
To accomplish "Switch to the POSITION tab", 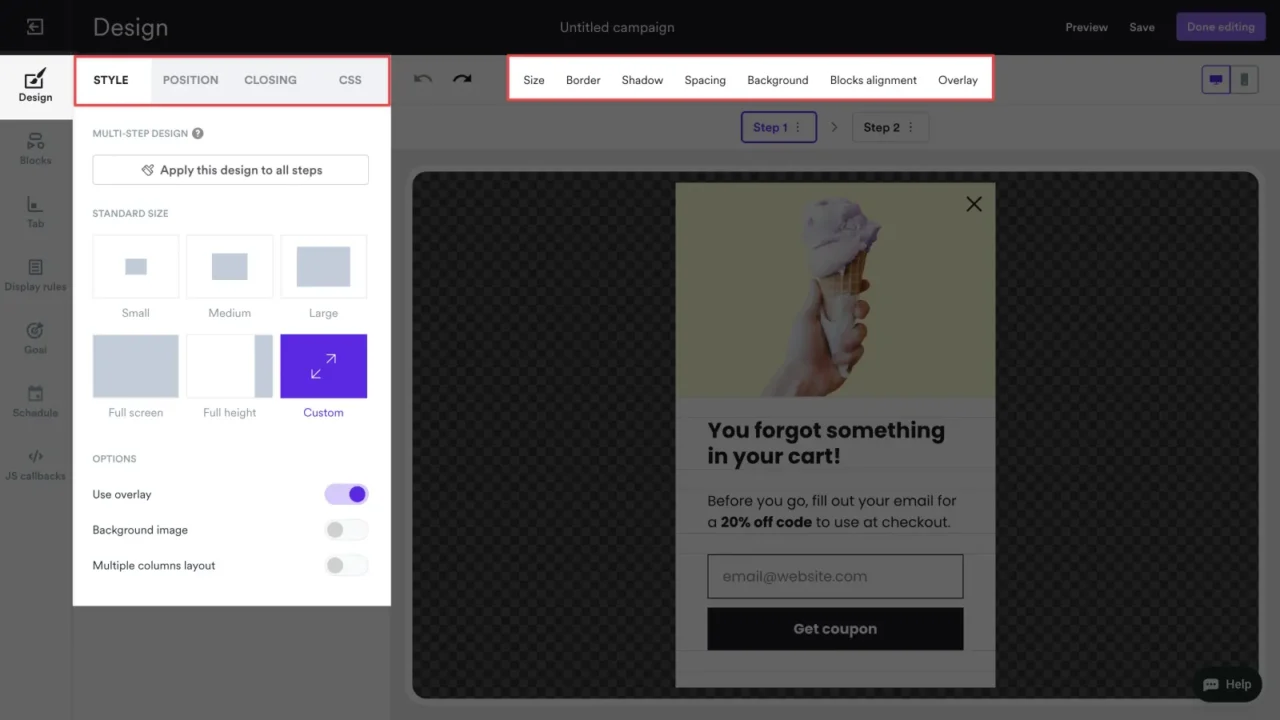I will click(191, 80).
